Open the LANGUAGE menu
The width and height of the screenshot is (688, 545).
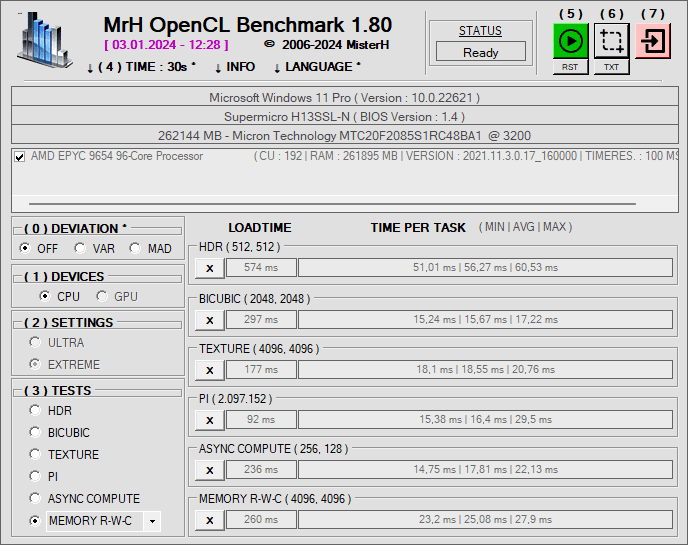pyautogui.click(x=317, y=67)
